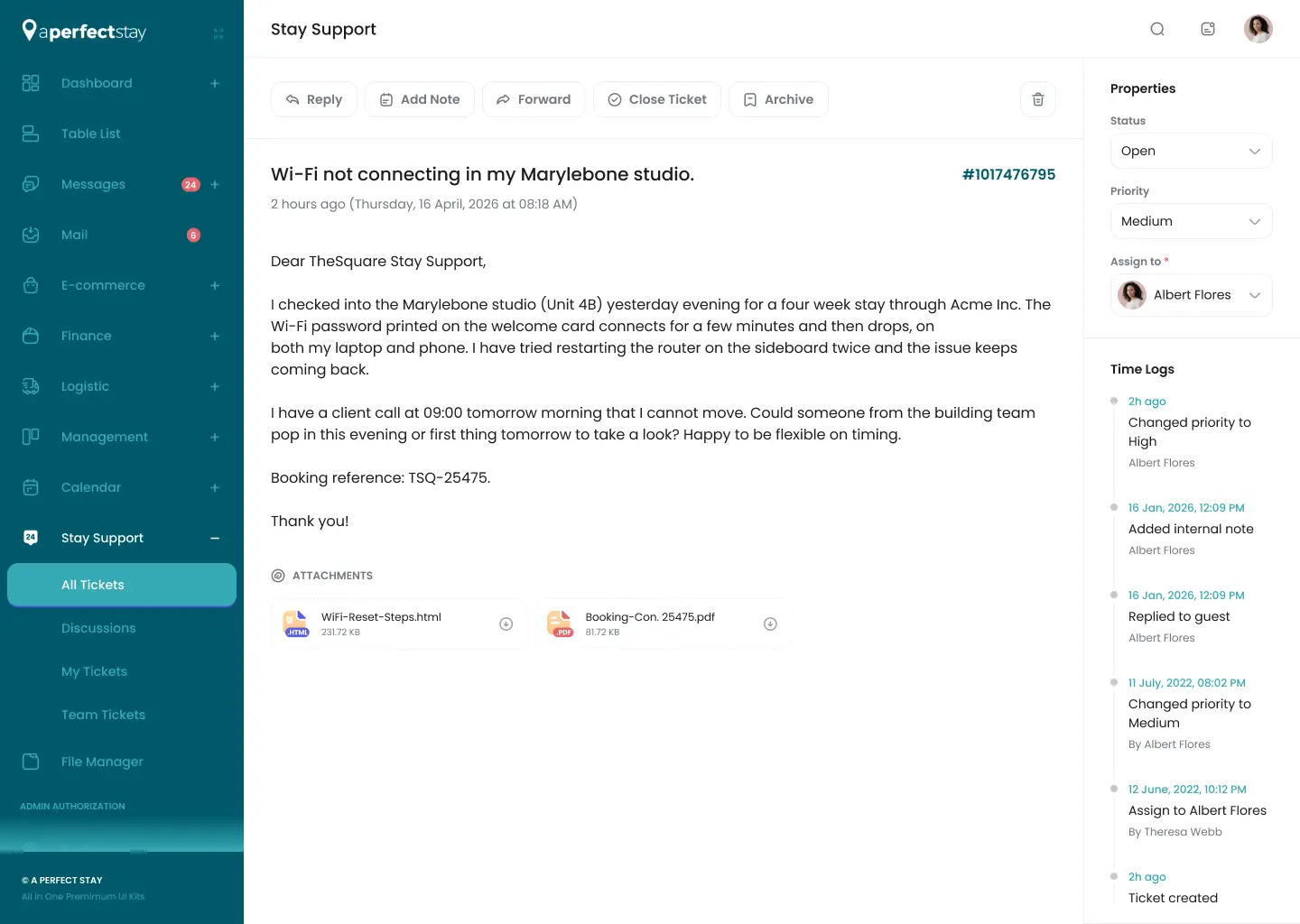This screenshot has height=924, width=1300.
Task: Click Albert Flores assignee avatar
Action: click(x=1132, y=295)
